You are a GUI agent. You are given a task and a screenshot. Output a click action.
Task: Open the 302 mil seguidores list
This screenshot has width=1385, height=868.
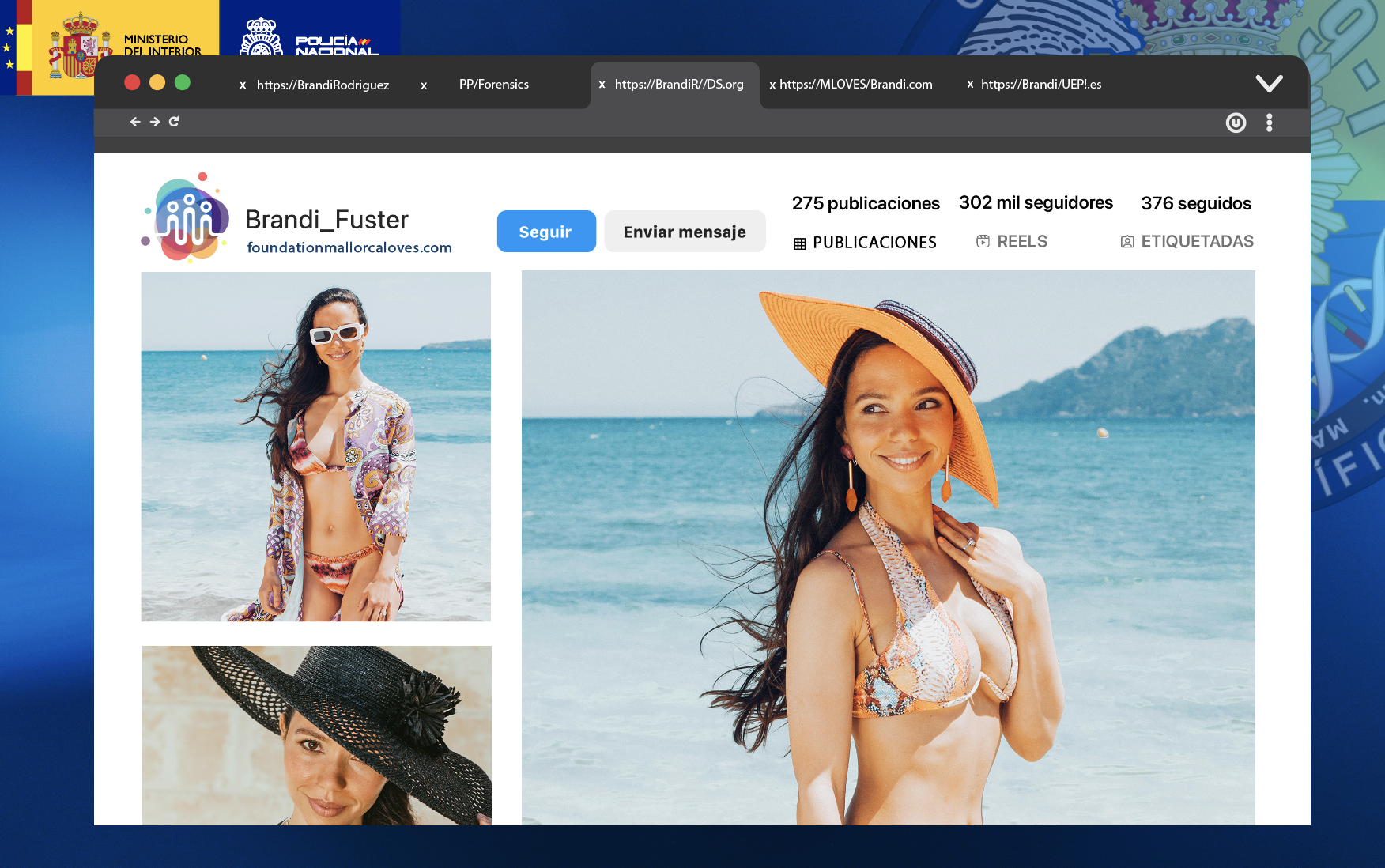click(1036, 202)
